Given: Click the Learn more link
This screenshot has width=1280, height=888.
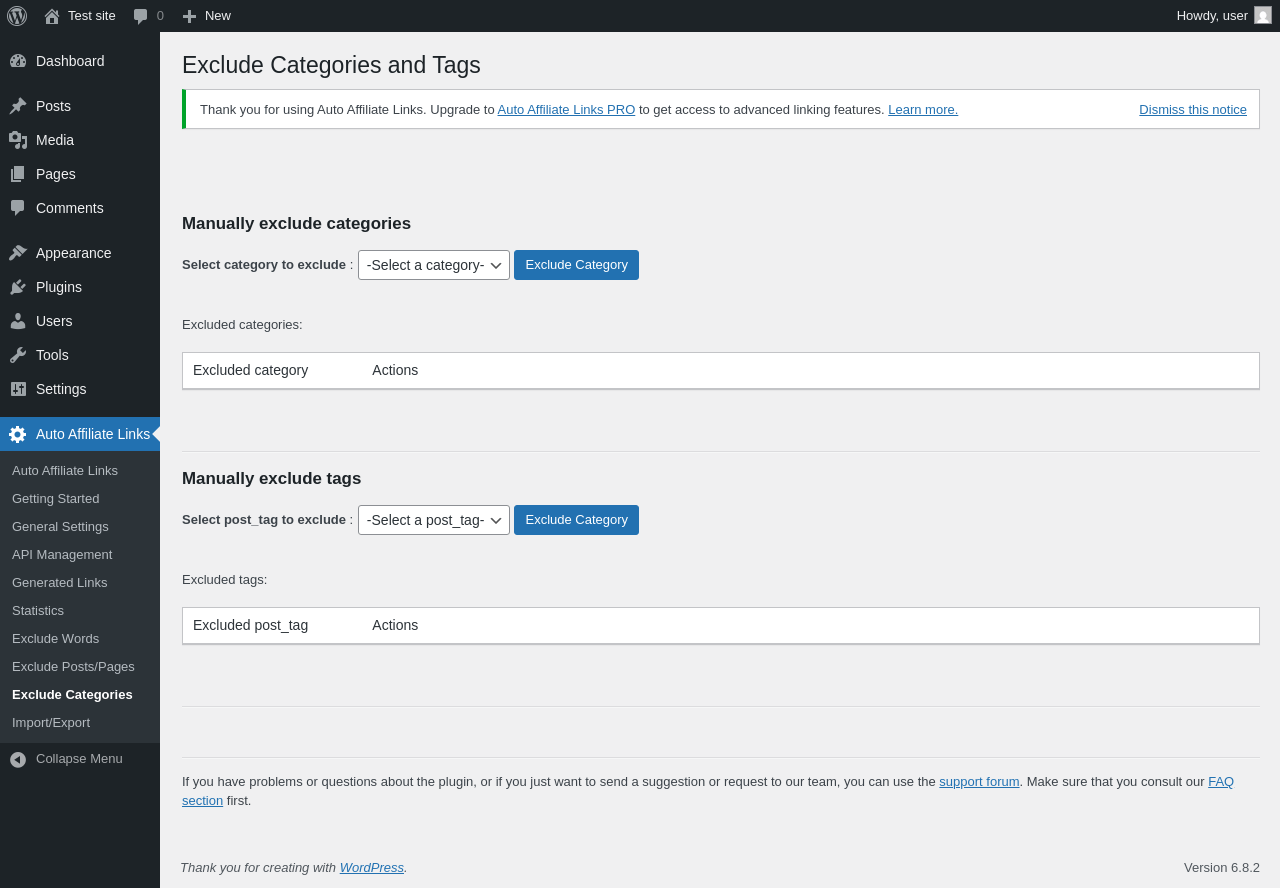Looking at the screenshot, I should 923,109.
